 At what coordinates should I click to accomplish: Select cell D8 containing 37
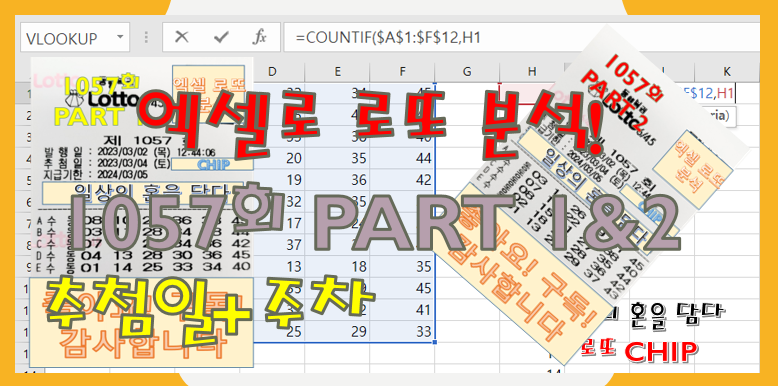[272, 245]
